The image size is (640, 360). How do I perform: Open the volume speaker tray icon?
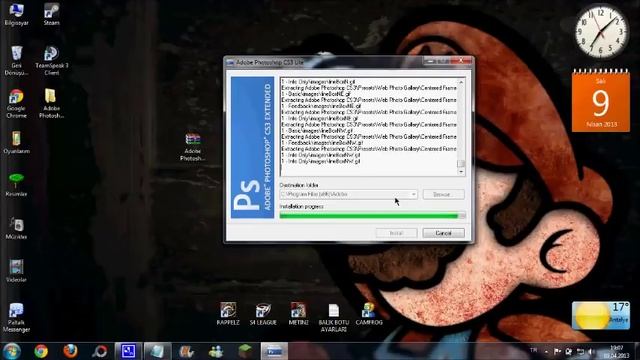click(x=591, y=351)
